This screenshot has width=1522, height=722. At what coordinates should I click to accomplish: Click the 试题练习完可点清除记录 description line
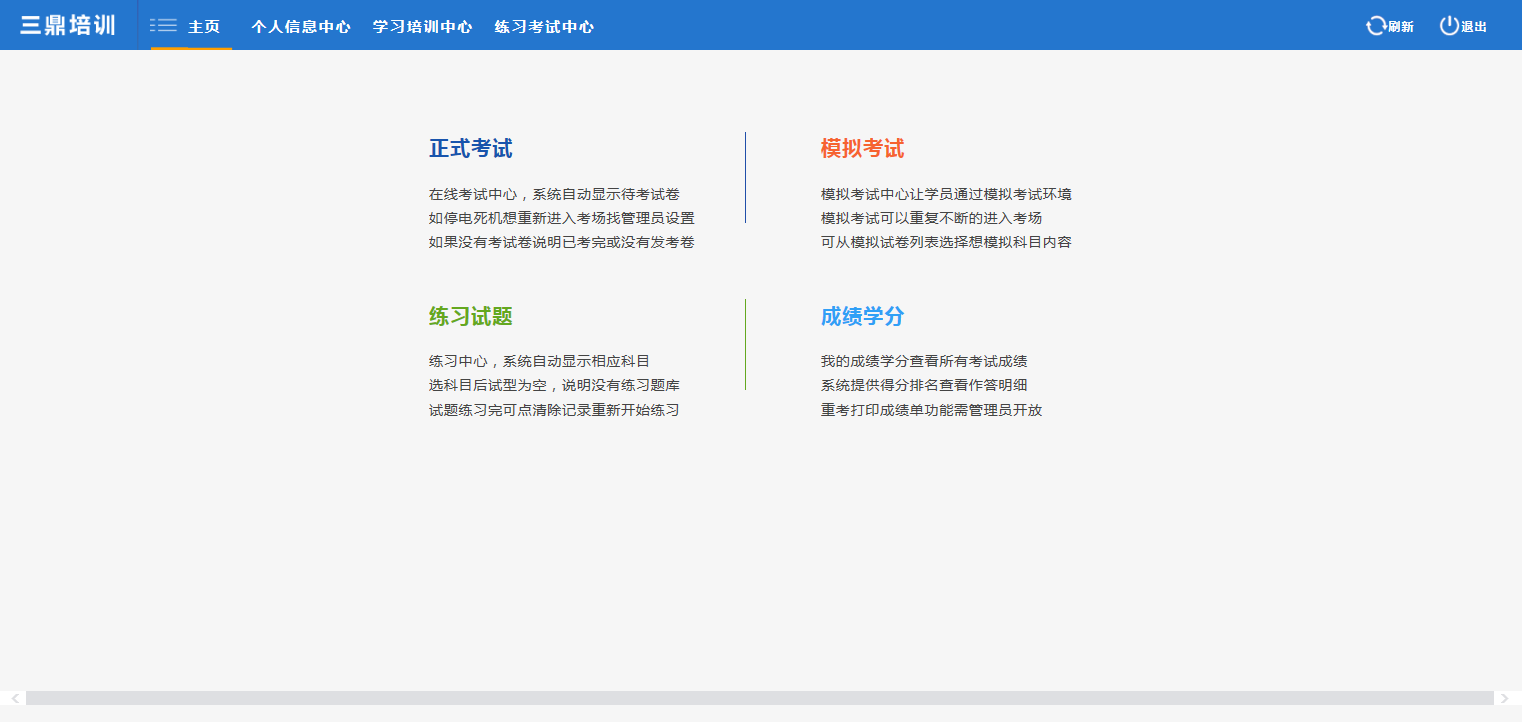[x=554, y=410]
